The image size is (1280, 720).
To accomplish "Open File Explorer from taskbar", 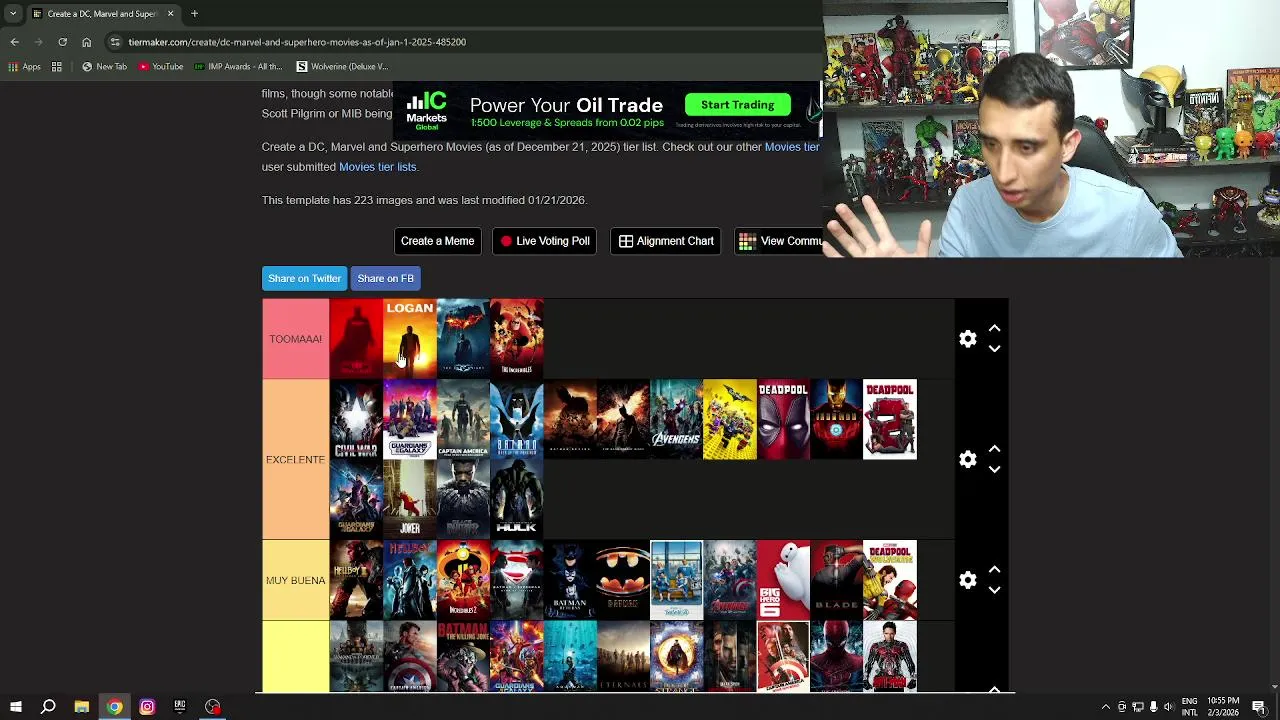I will [x=82, y=707].
